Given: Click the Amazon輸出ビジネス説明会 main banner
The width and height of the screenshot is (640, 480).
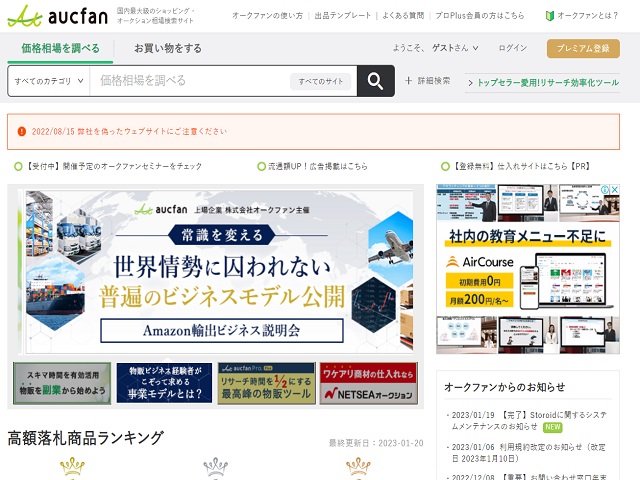Looking at the screenshot, I should pos(216,272).
